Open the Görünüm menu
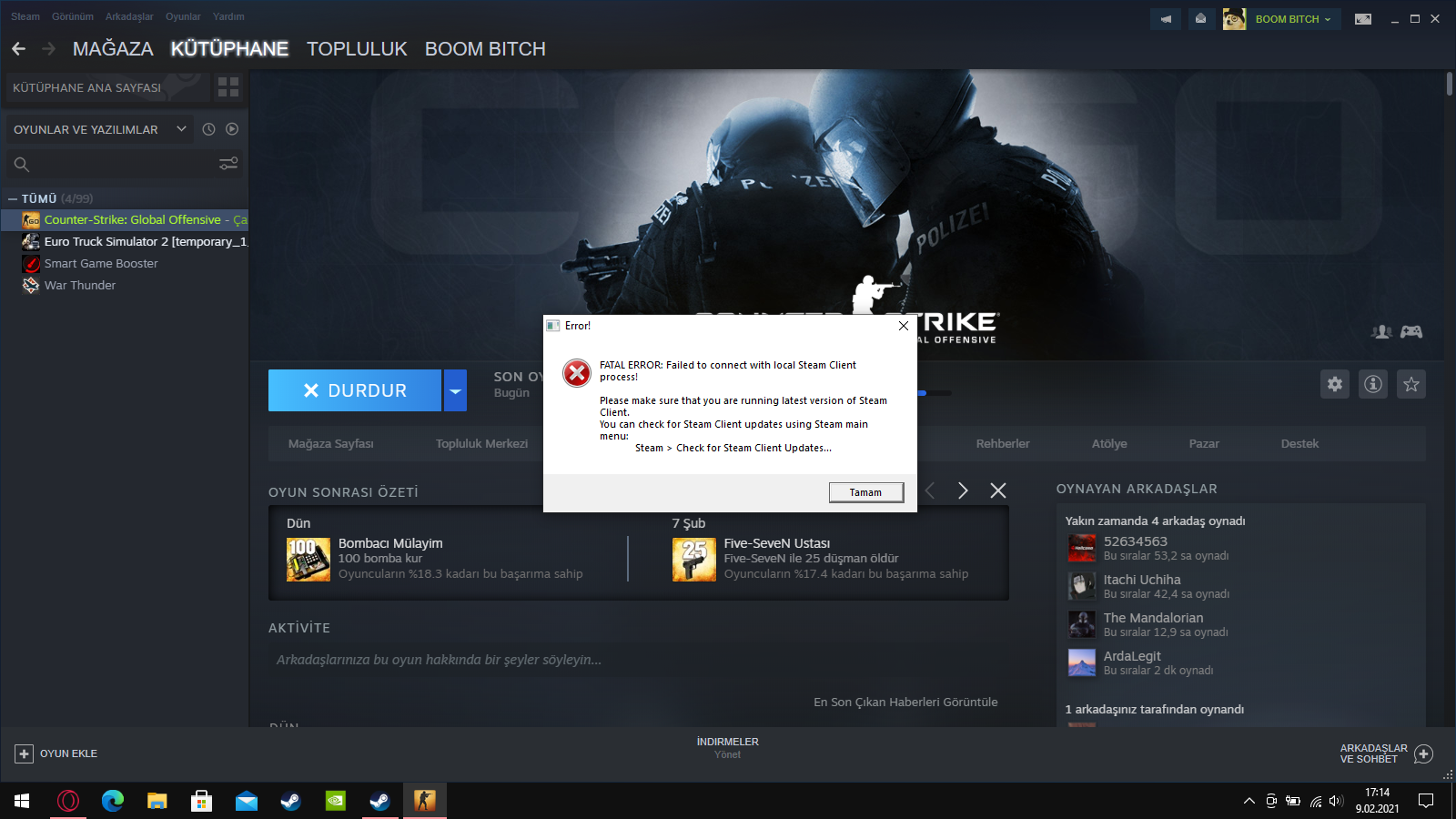This screenshot has width=1456, height=819. 73,16
